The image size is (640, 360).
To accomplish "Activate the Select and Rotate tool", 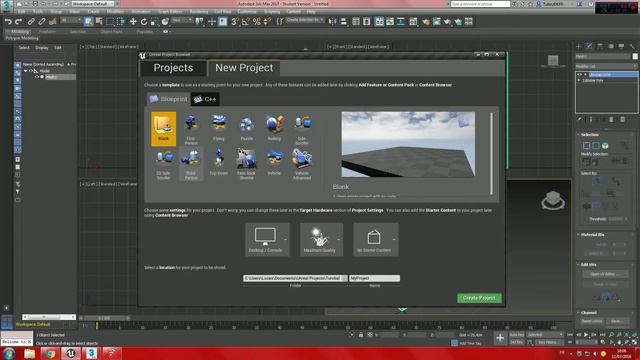I will (x=144, y=22).
